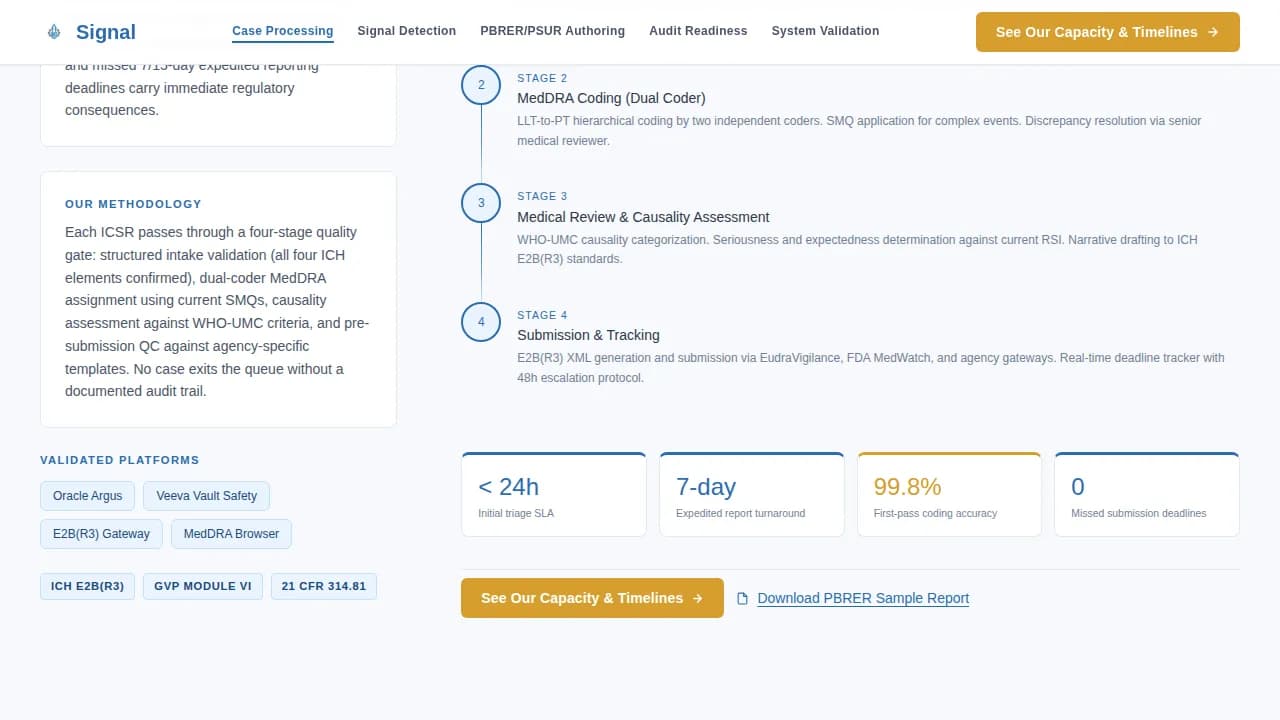Open the Case Processing tab

tap(282, 31)
